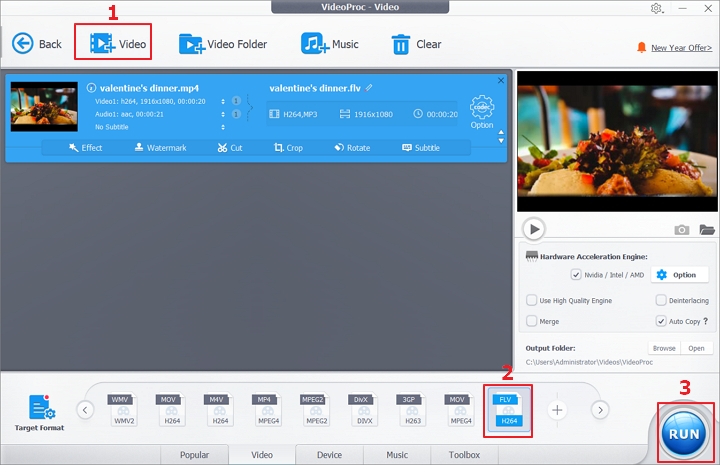Open the Subtitle tool
The width and height of the screenshot is (720, 465).
click(421, 148)
